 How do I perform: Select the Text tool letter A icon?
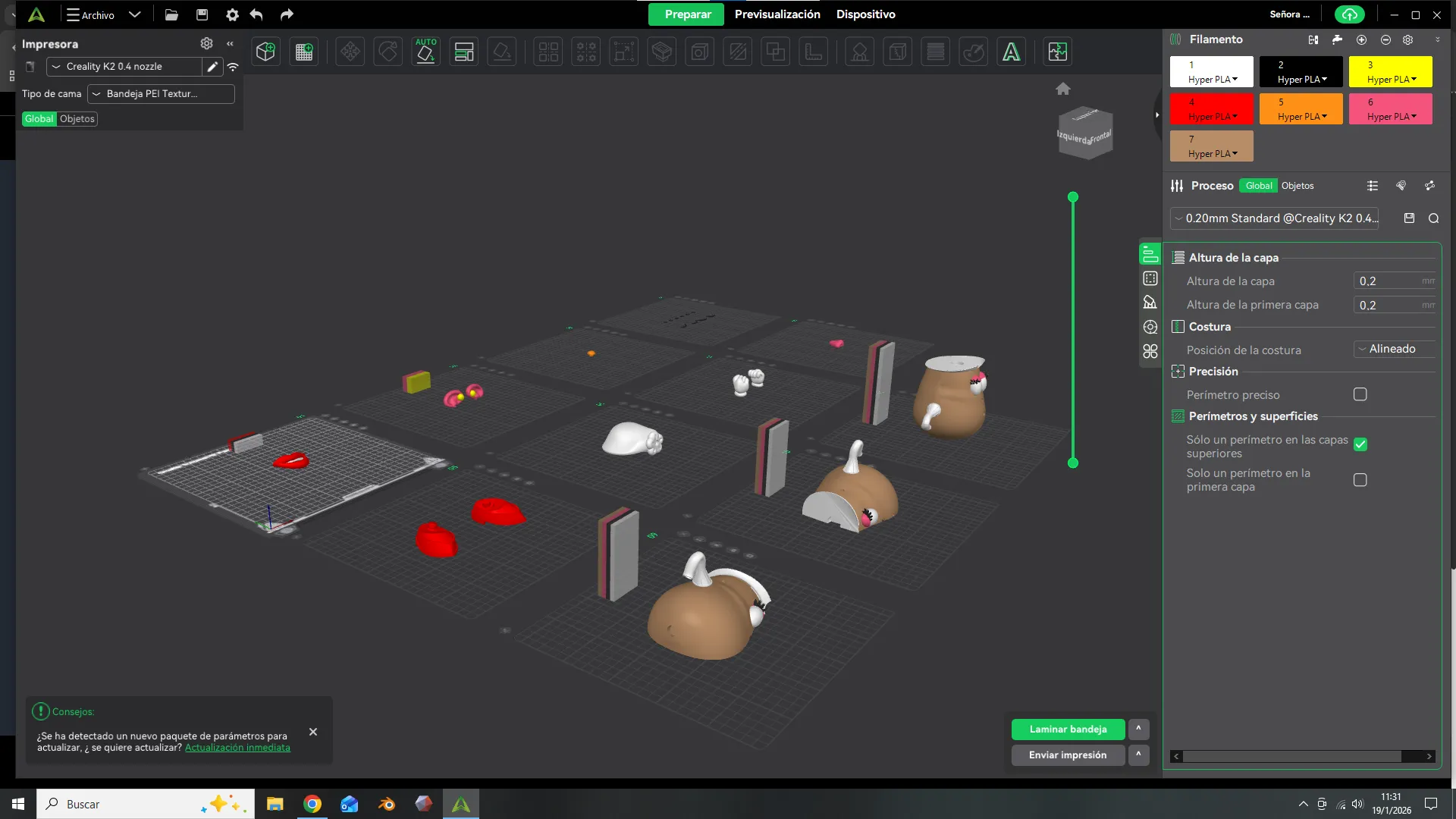1011,52
